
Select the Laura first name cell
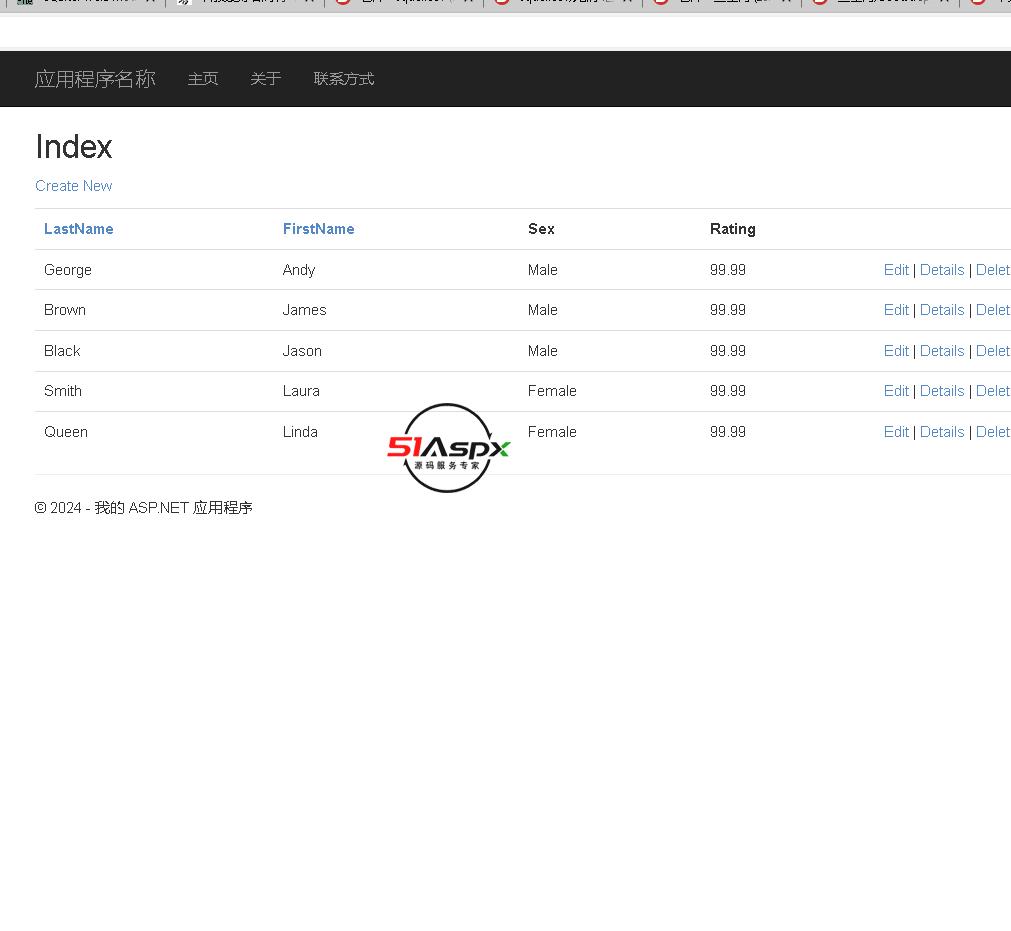(301, 391)
